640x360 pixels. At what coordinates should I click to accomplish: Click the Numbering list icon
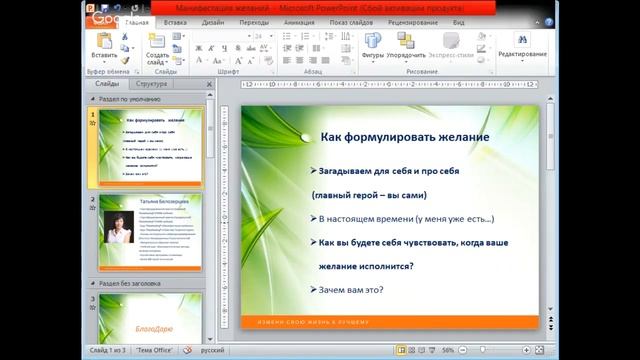[305, 36]
